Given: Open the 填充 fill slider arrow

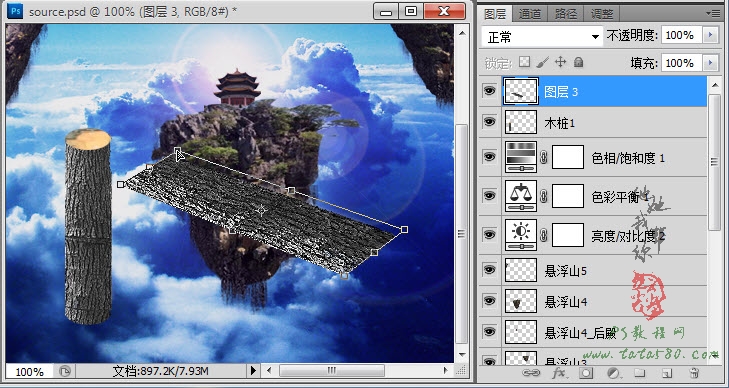Looking at the screenshot, I should point(710,63).
